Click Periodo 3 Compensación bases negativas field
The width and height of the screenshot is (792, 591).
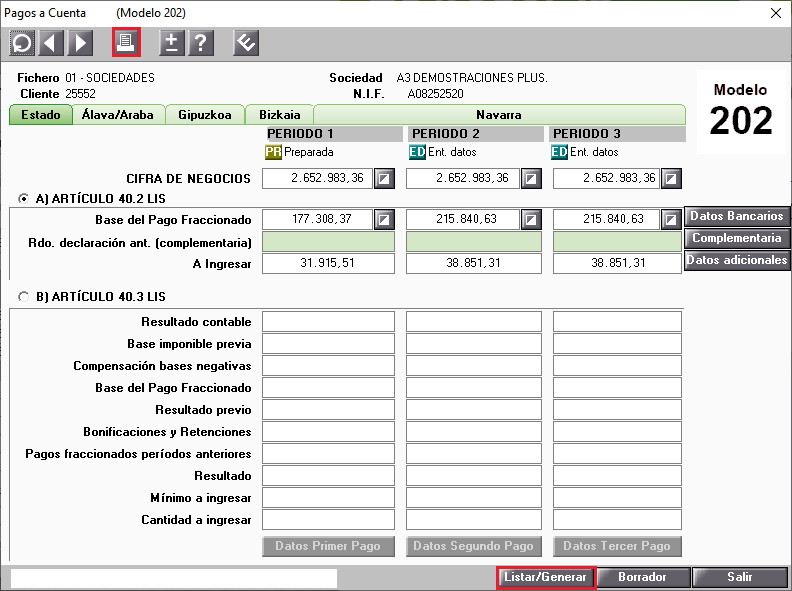(x=617, y=366)
